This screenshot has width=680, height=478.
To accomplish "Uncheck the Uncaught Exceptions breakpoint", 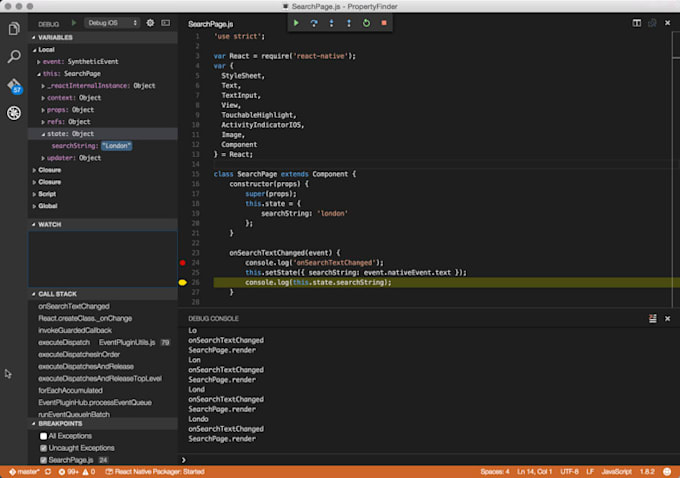I will point(42,448).
